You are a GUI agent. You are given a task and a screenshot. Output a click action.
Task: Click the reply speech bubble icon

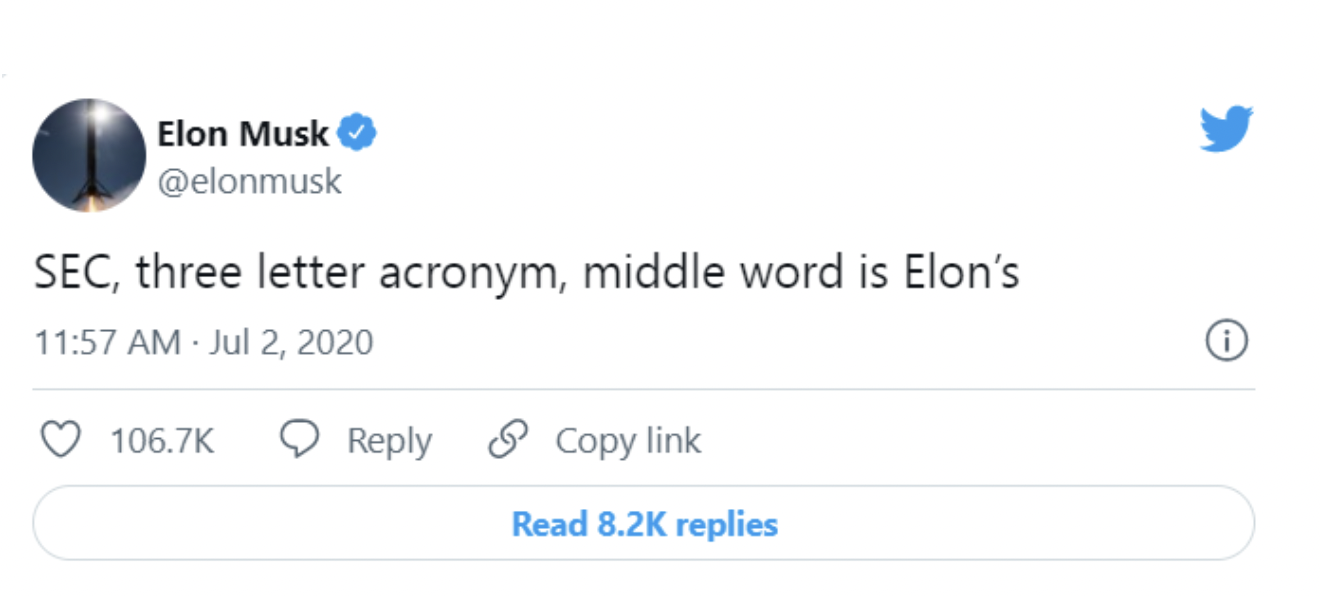pos(299,441)
